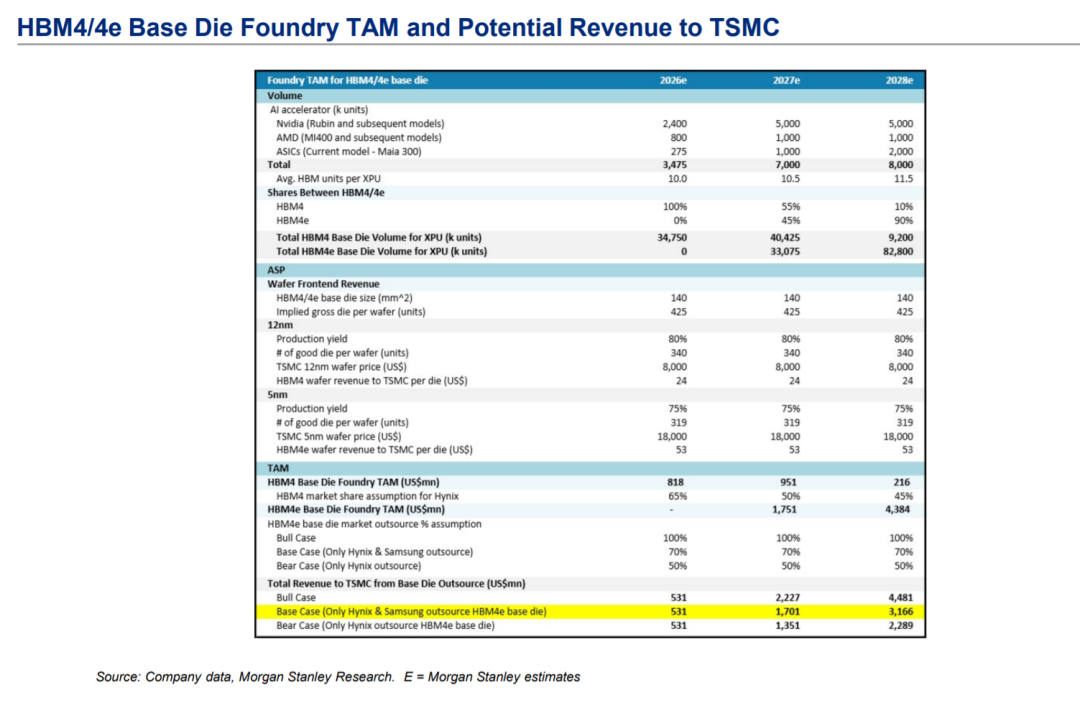
Task: Select the HBM units per XPU value 11.5
Action: pos(904,179)
